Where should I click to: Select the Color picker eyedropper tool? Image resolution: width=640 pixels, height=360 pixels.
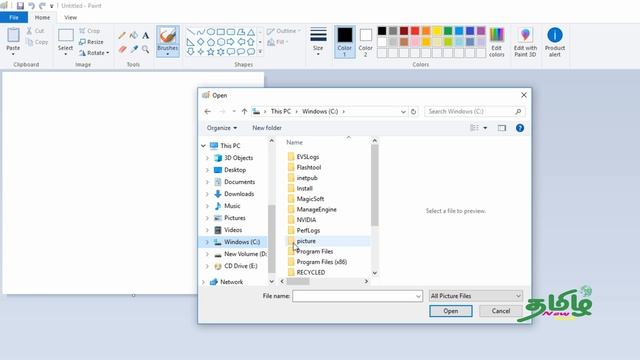click(134, 49)
